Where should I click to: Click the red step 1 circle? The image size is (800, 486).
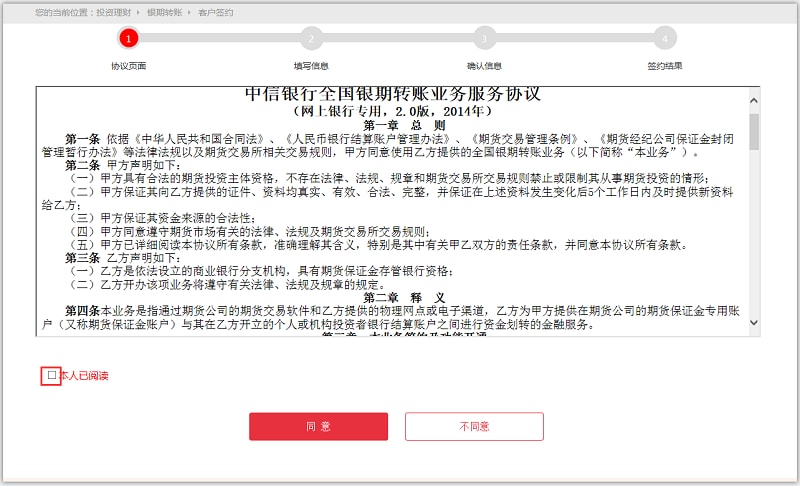point(128,38)
